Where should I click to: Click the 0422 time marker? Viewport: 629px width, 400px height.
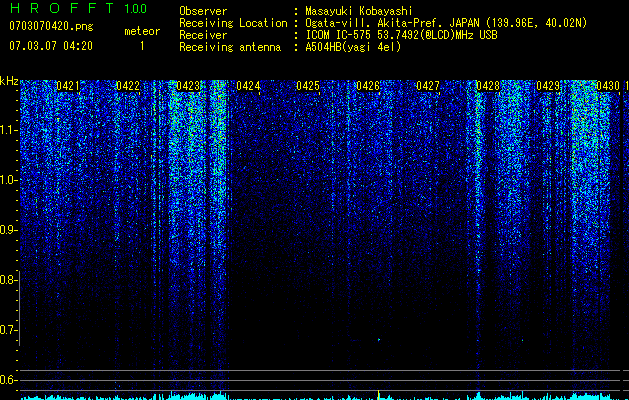click(x=128, y=86)
